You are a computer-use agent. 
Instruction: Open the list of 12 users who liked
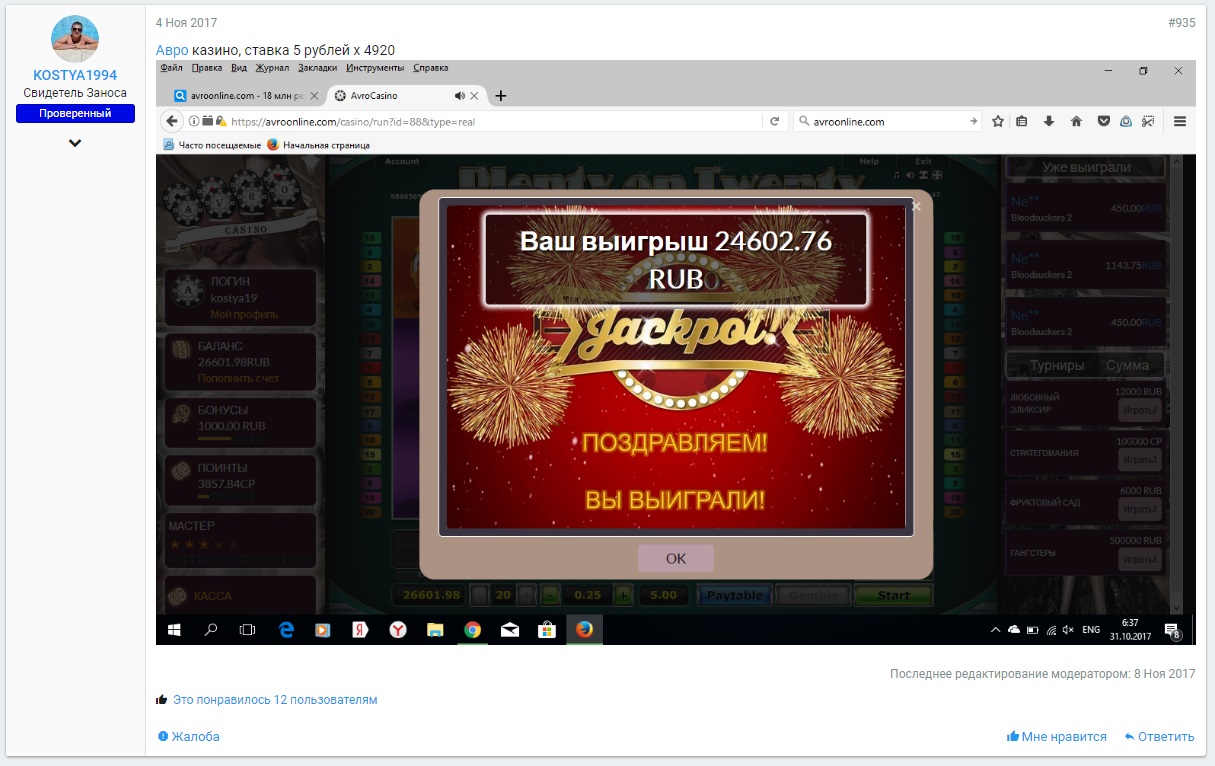[x=275, y=700]
